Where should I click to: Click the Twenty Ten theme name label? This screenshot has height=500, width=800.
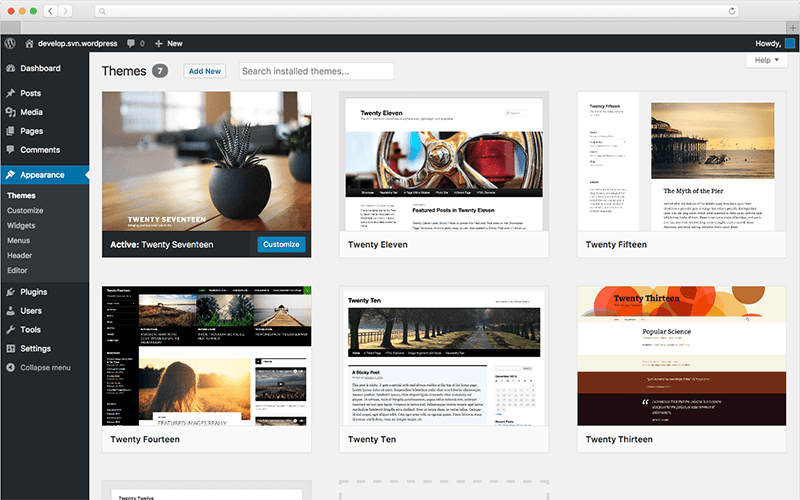click(x=372, y=439)
